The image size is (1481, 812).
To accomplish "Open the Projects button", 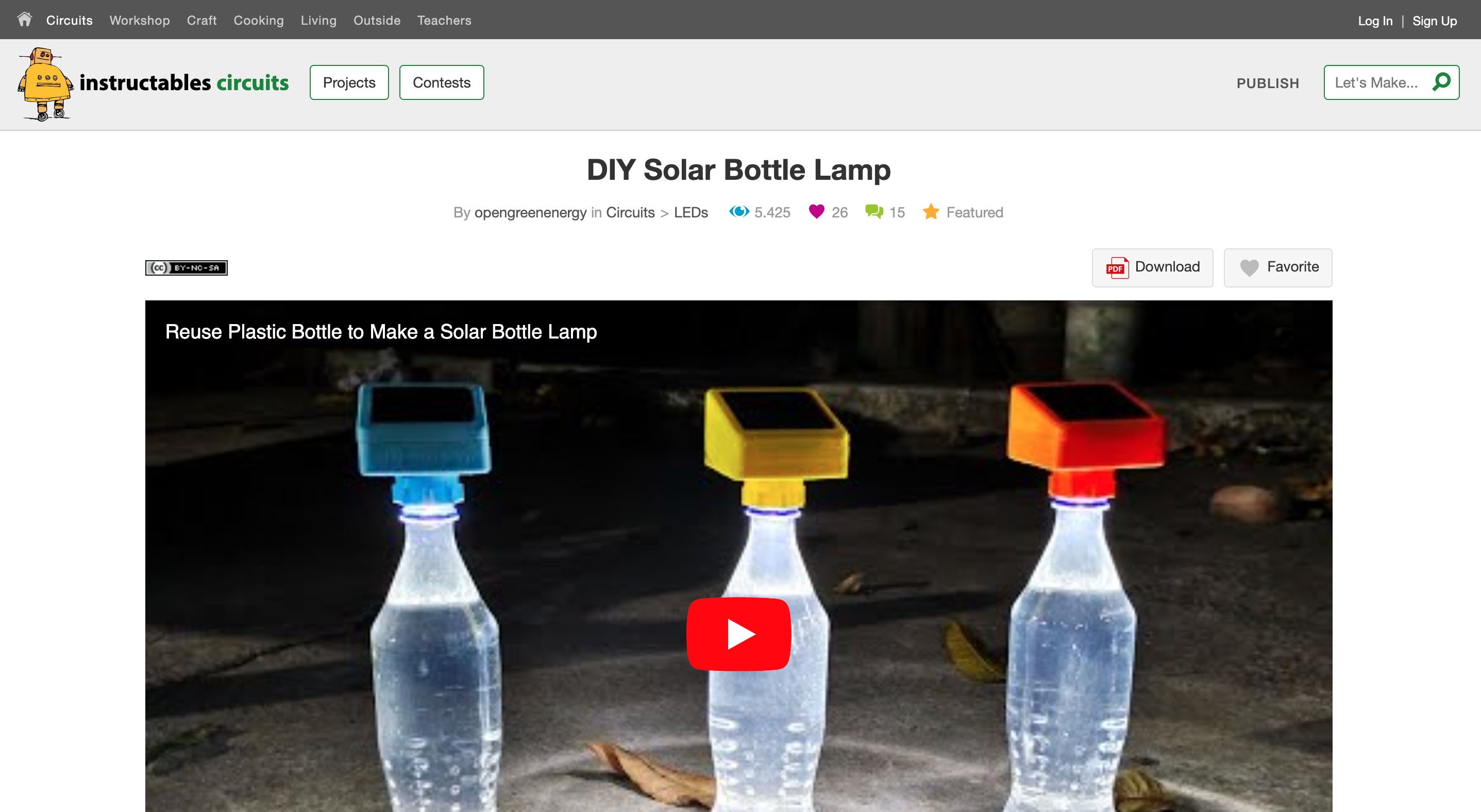I will 349,83.
